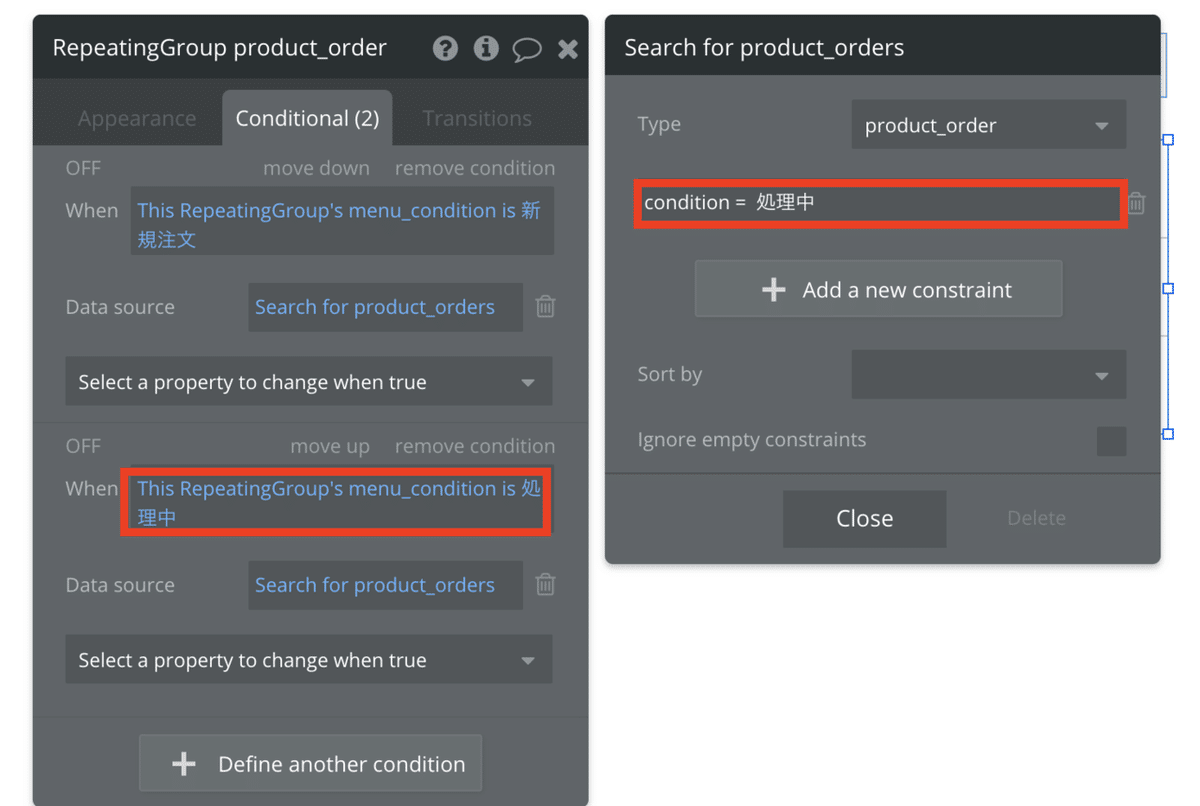Switch to the Transitions tab
This screenshot has height=806, width=1200.
point(477,119)
